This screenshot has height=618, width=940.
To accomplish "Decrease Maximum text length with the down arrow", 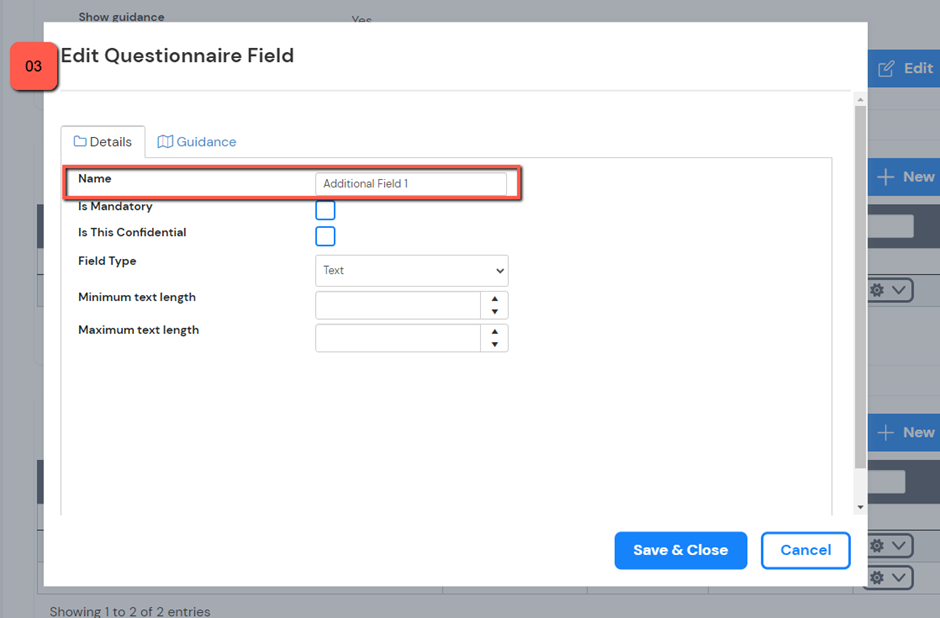I will 495,345.
